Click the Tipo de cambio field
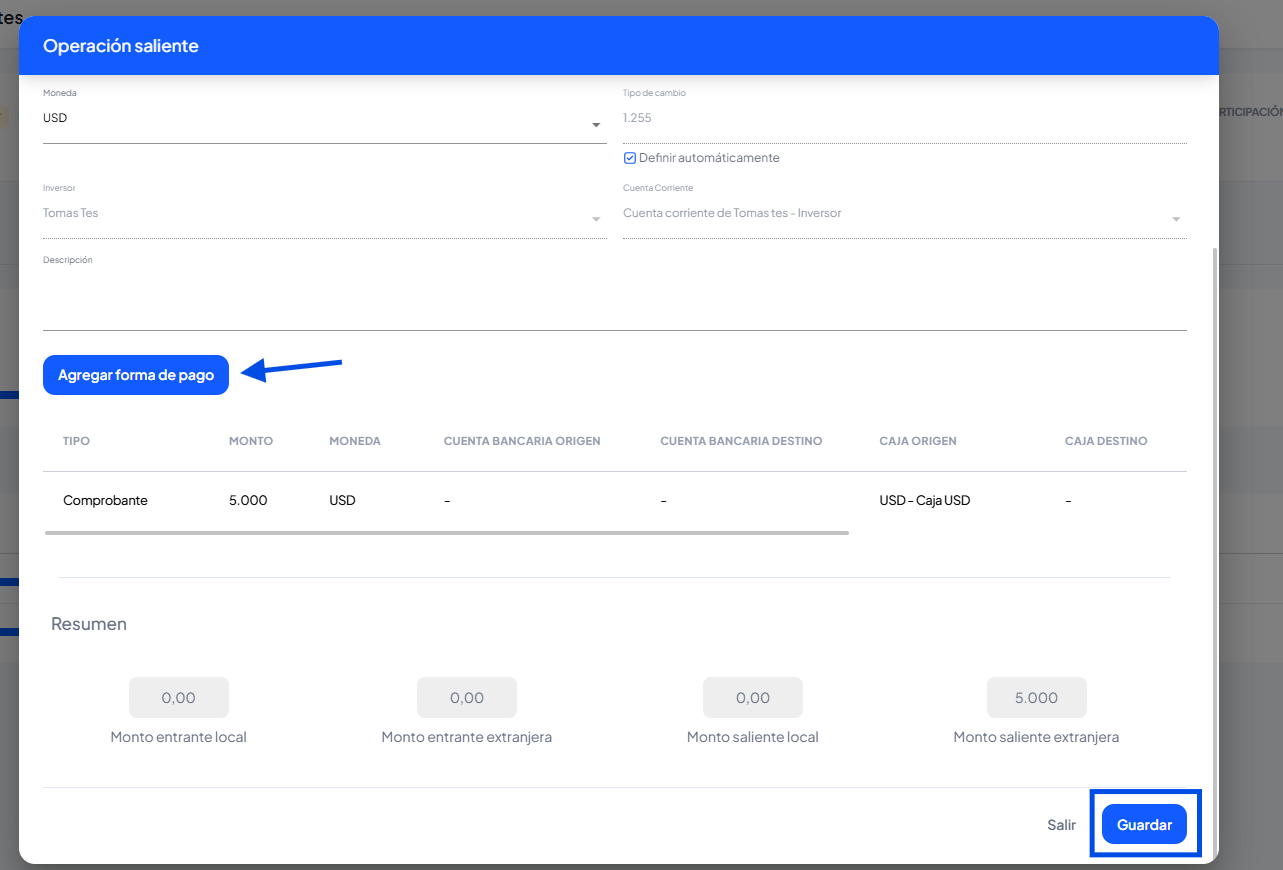This screenshot has width=1283, height=870. (x=903, y=118)
